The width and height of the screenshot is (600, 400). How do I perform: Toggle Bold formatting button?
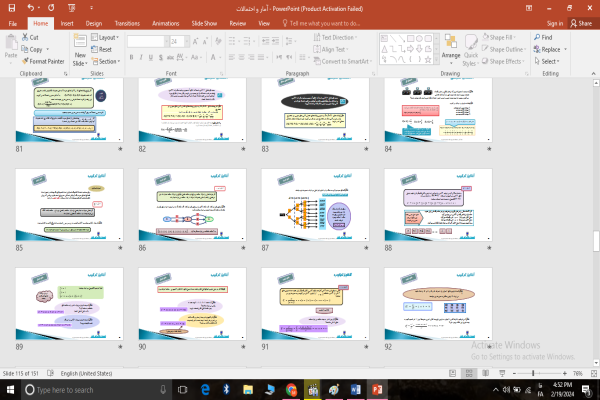click(131, 57)
